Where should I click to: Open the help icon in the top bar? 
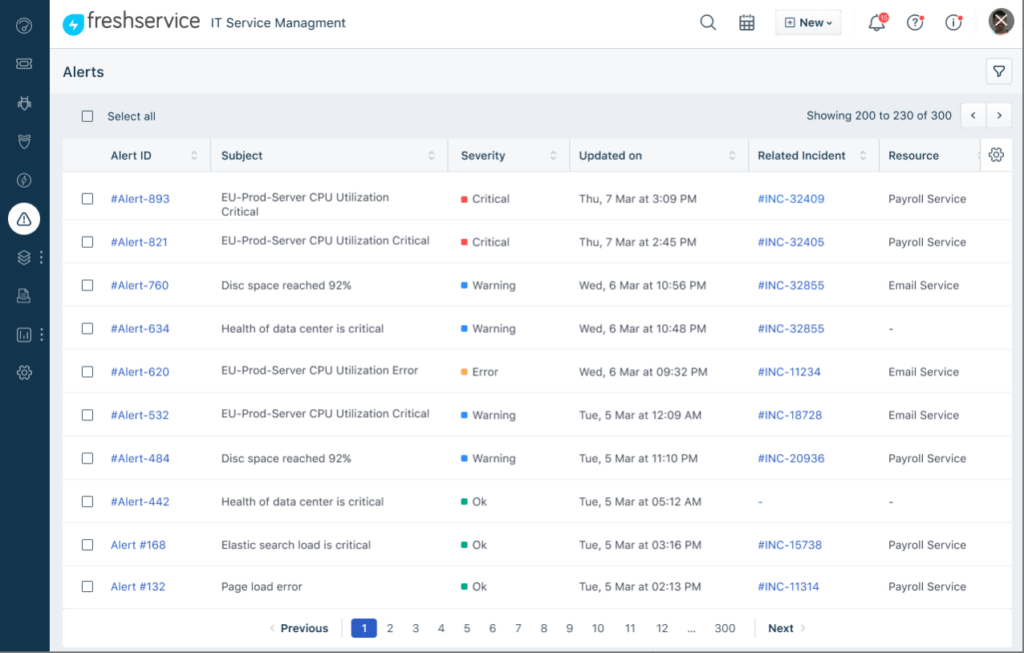tap(915, 22)
